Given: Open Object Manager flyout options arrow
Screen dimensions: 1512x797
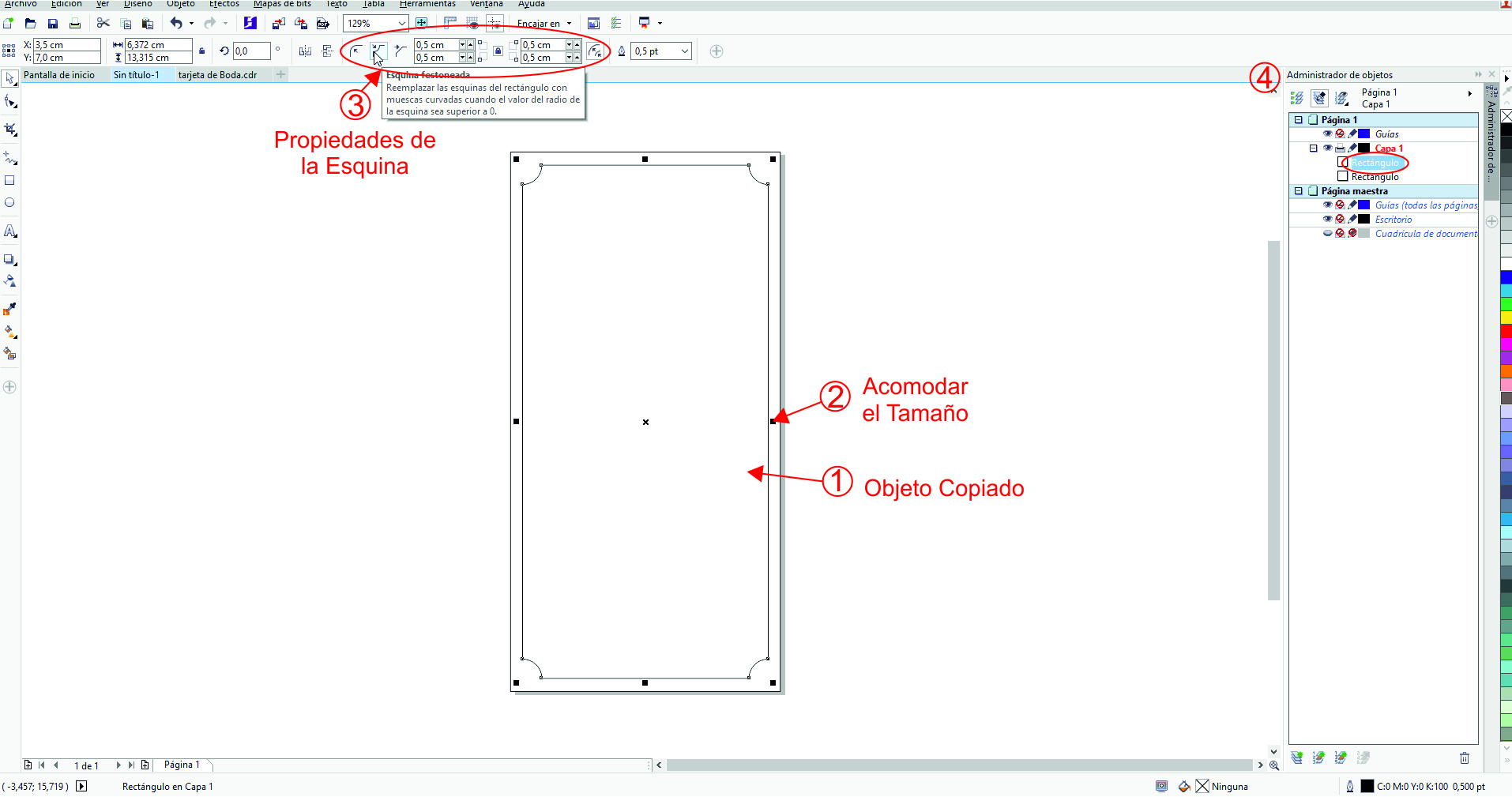Looking at the screenshot, I should [1470, 93].
